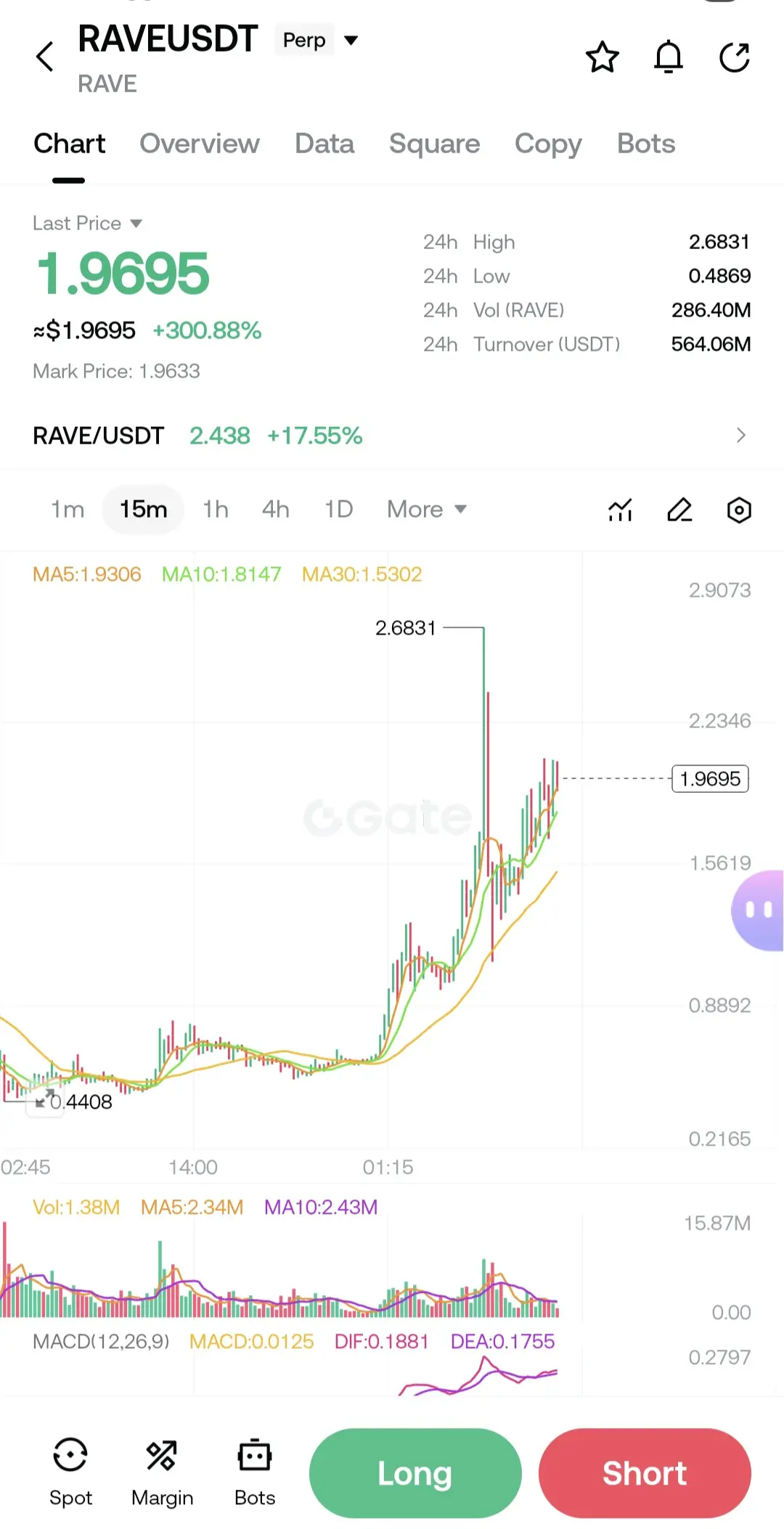Switch to the Overview tab
784x1529 pixels.
click(x=200, y=144)
